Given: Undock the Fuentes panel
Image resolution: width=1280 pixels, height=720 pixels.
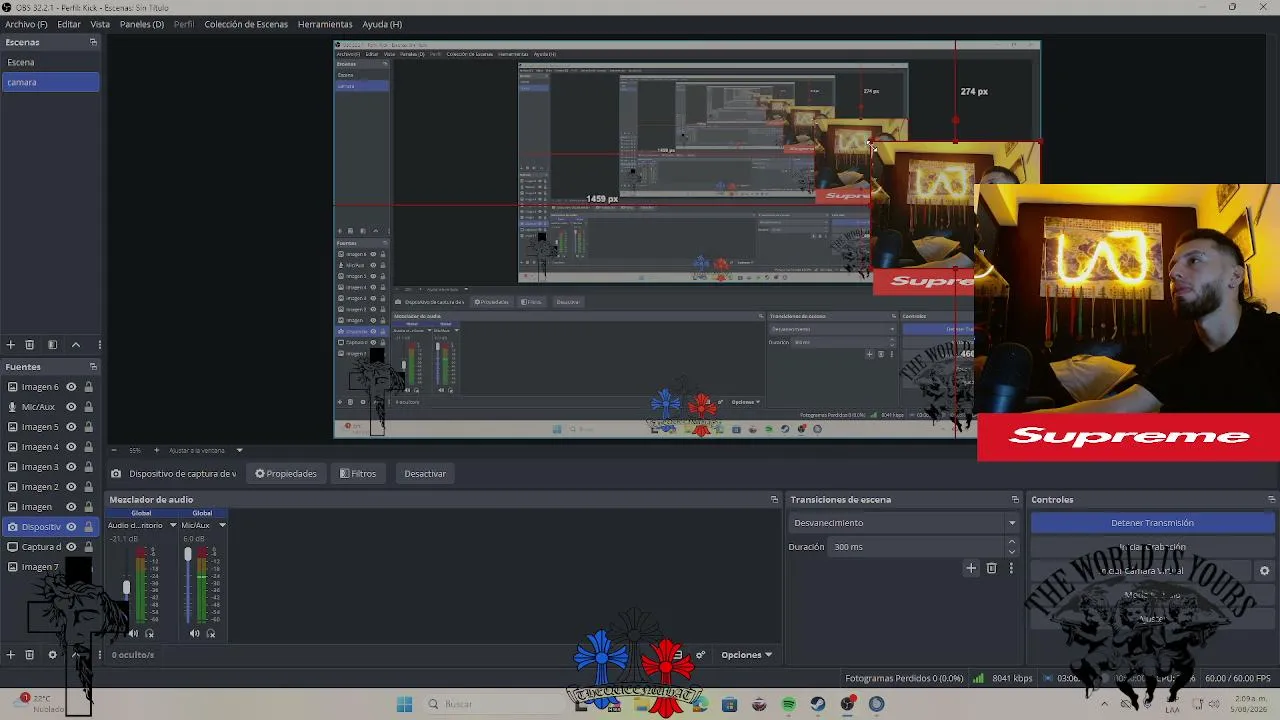Looking at the screenshot, I should (x=93, y=367).
